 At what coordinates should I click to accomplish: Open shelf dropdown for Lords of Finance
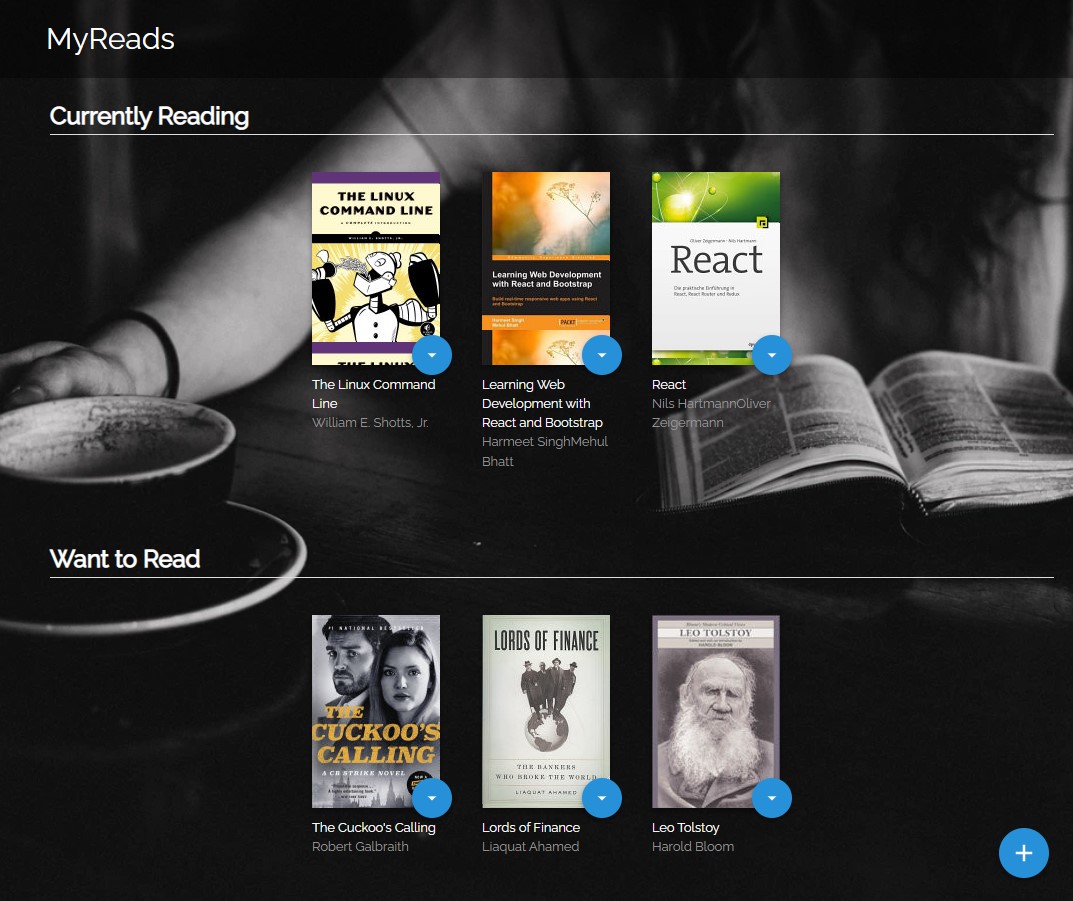pos(602,798)
